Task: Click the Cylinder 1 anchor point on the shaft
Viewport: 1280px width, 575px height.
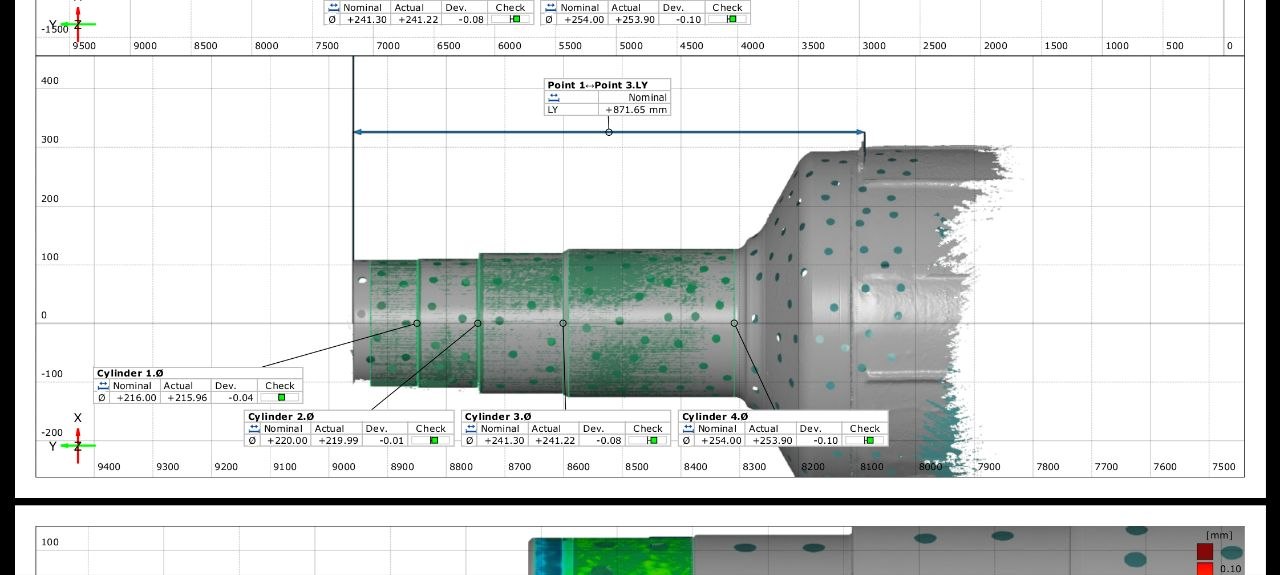Action: [x=417, y=323]
